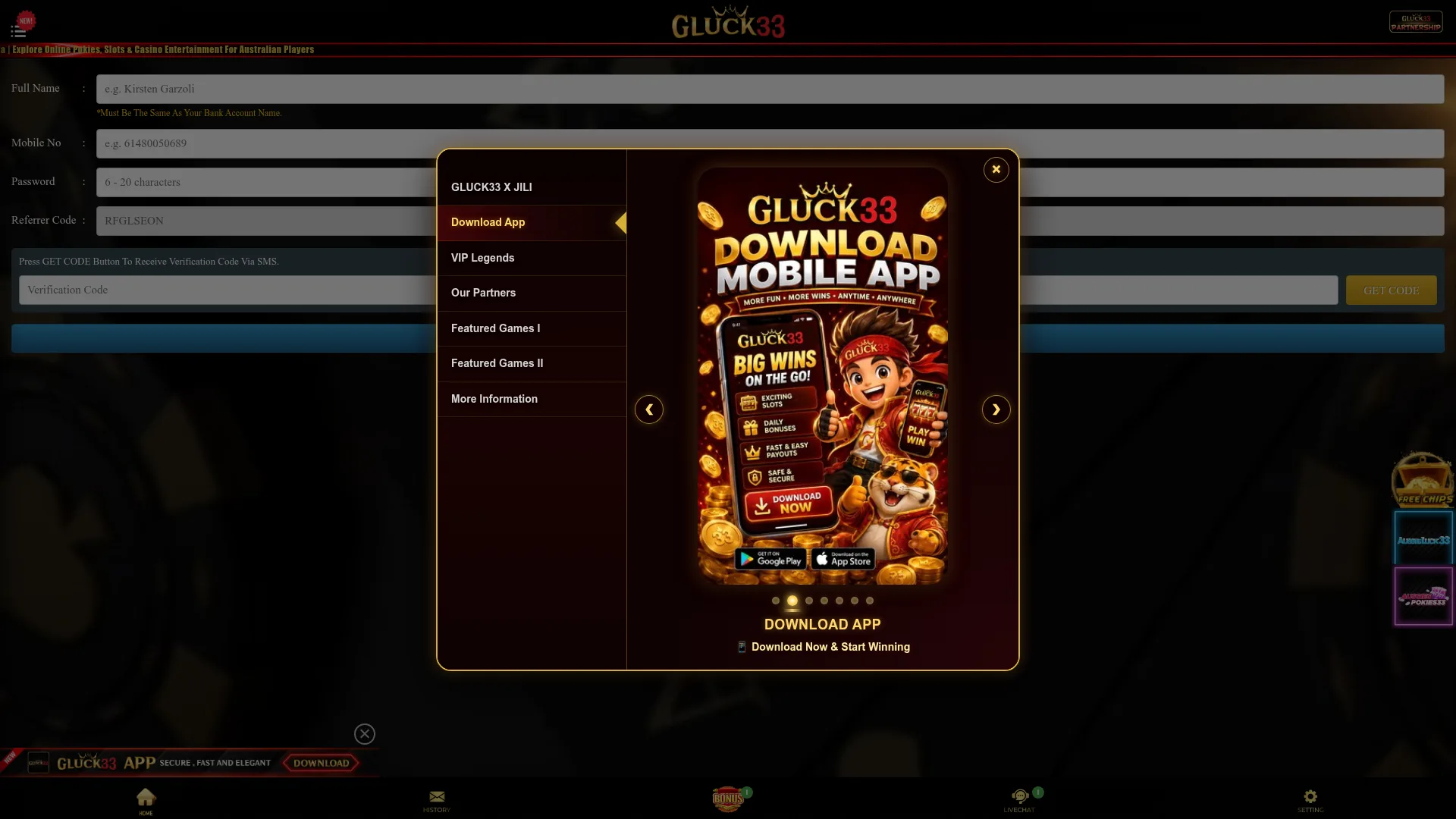Jump to the fourth carousel dot

(x=824, y=601)
